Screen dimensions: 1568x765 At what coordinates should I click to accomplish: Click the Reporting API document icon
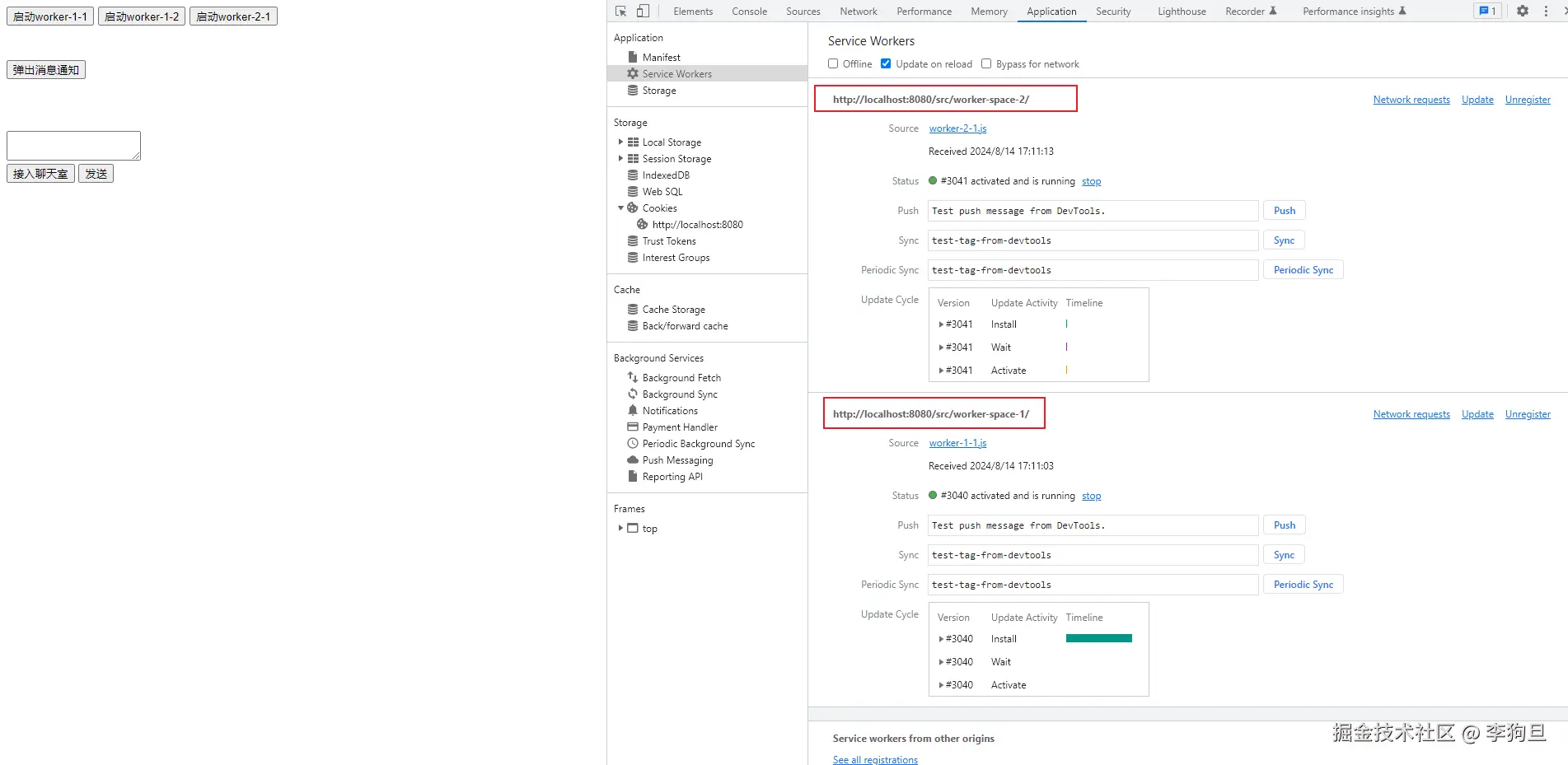pyautogui.click(x=633, y=476)
